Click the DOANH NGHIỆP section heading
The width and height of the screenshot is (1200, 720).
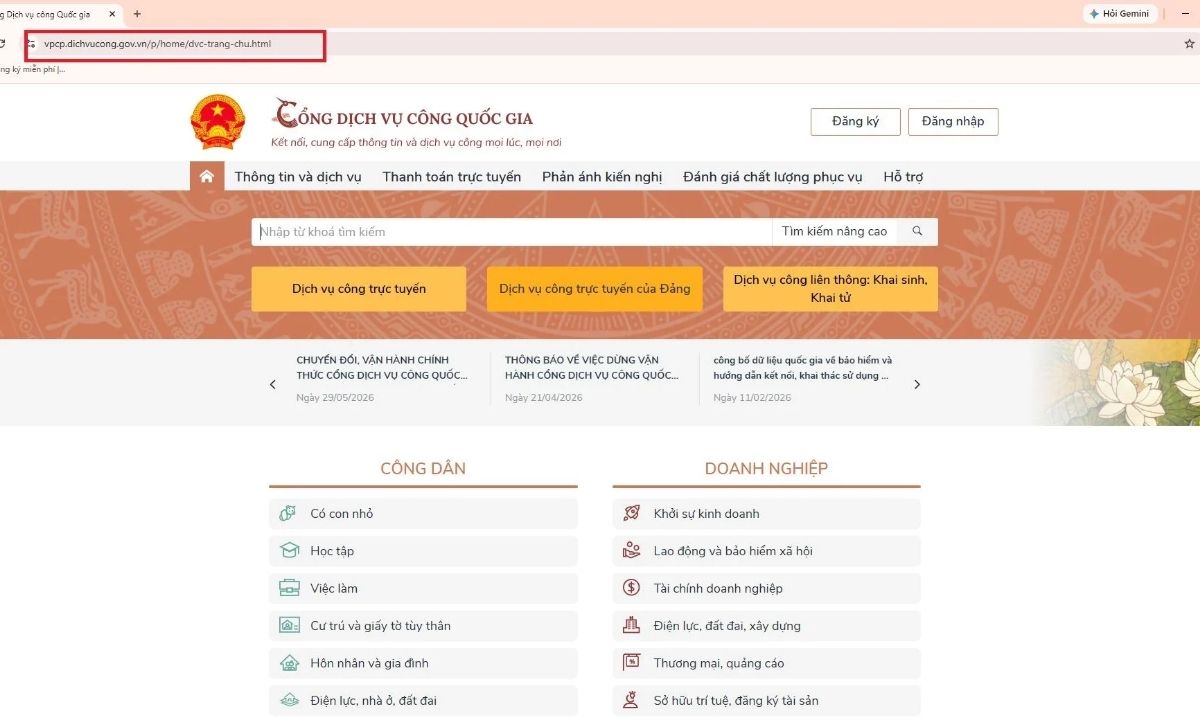[x=766, y=468]
